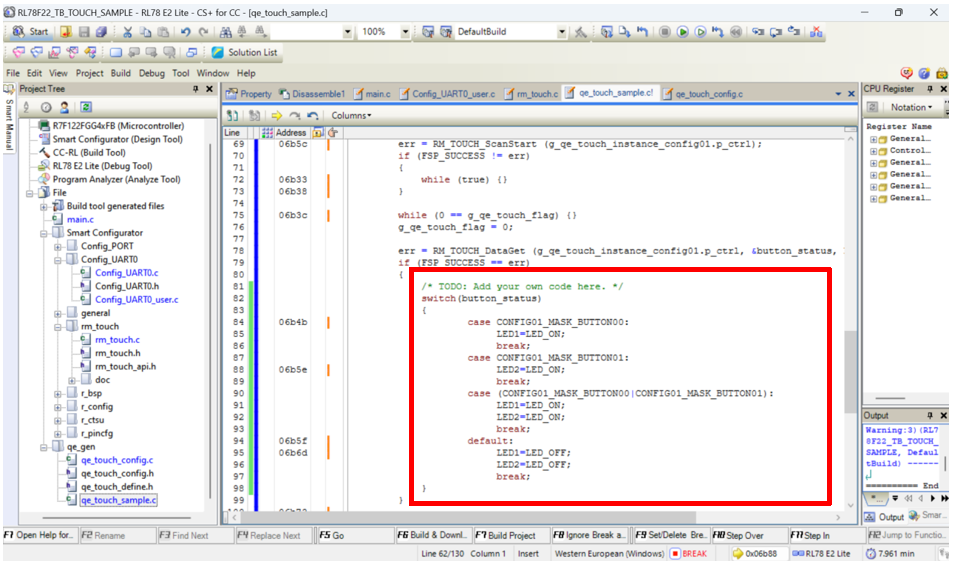
Task: Select qe_touch_config.c in Project Tree
Action: (x=117, y=460)
